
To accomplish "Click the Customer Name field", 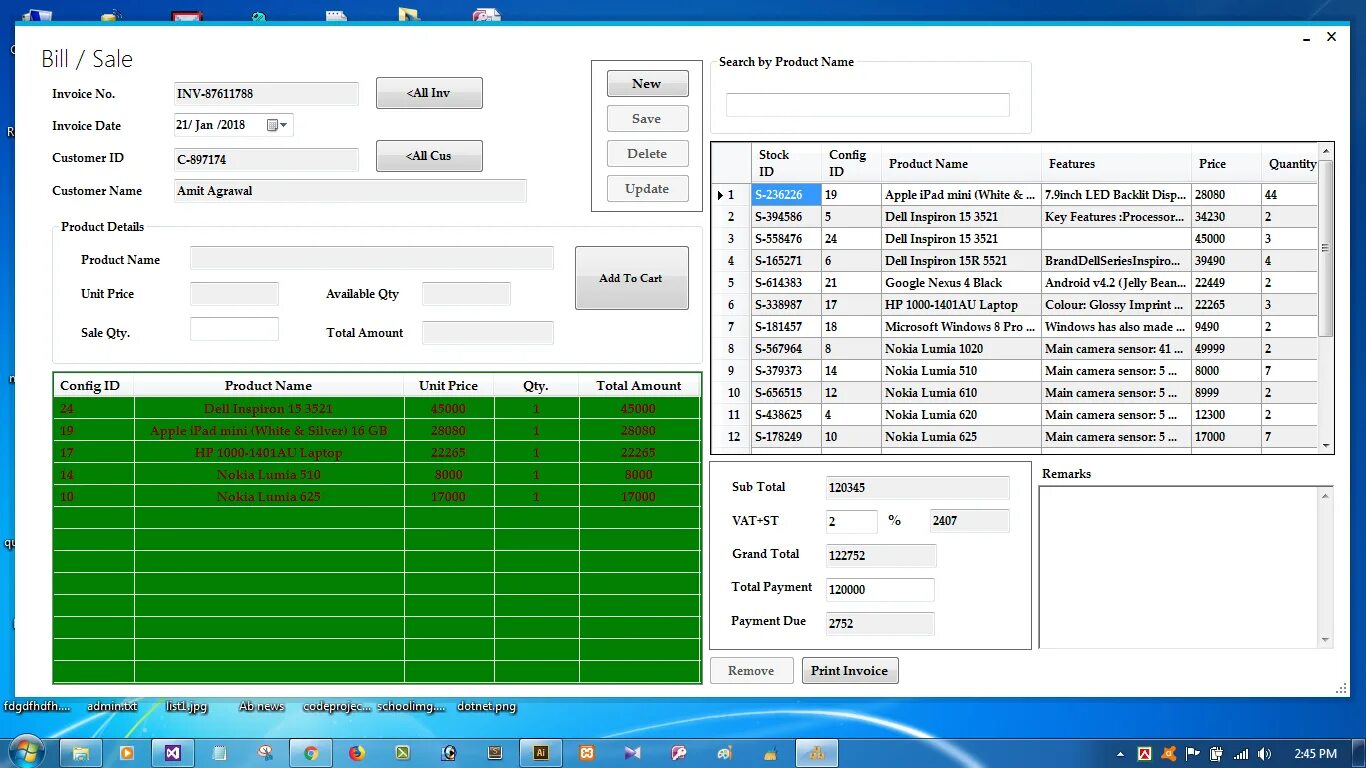I will 350,191.
